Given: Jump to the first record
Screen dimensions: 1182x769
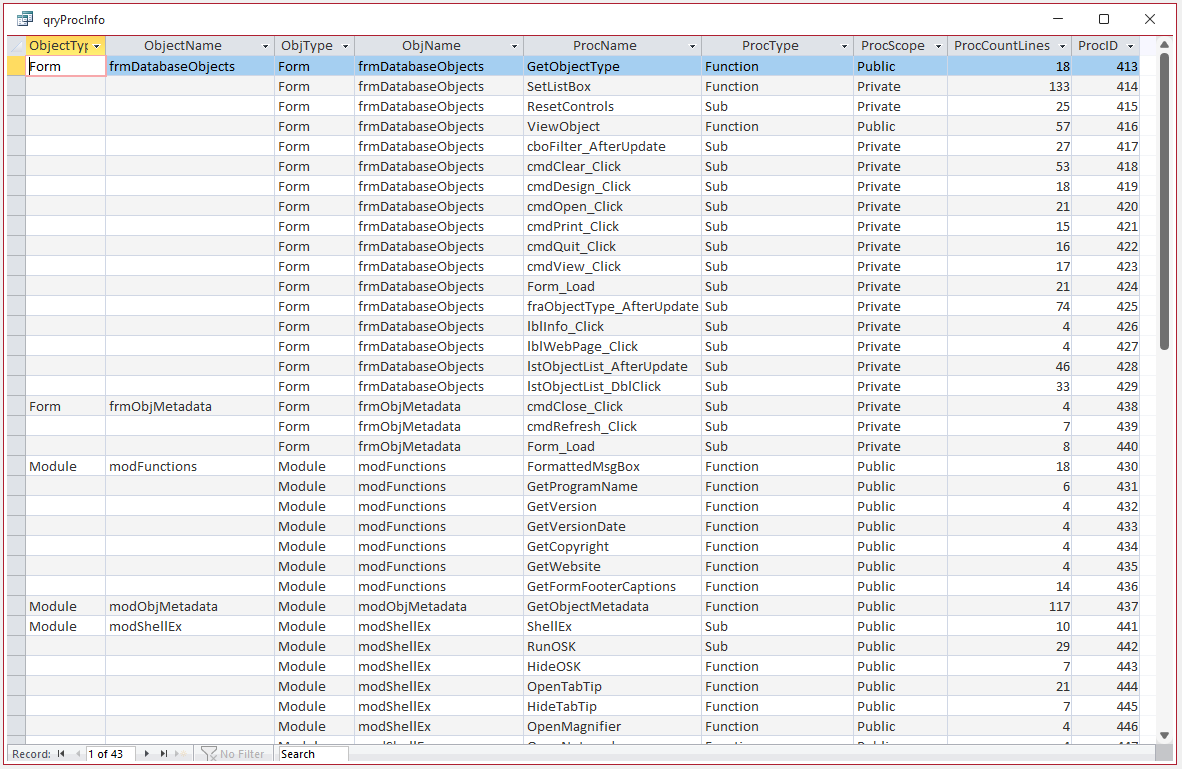Looking at the screenshot, I should click(61, 754).
